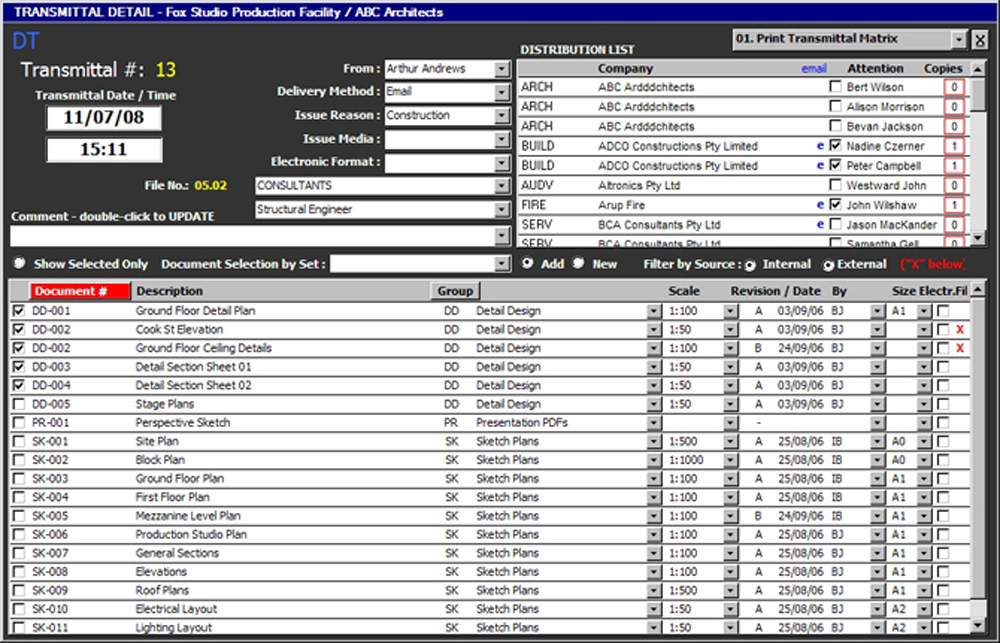Viewport: 1000px width, 643px height.
Task: Open Document Selection by Set dropdown
Action: 502,264
